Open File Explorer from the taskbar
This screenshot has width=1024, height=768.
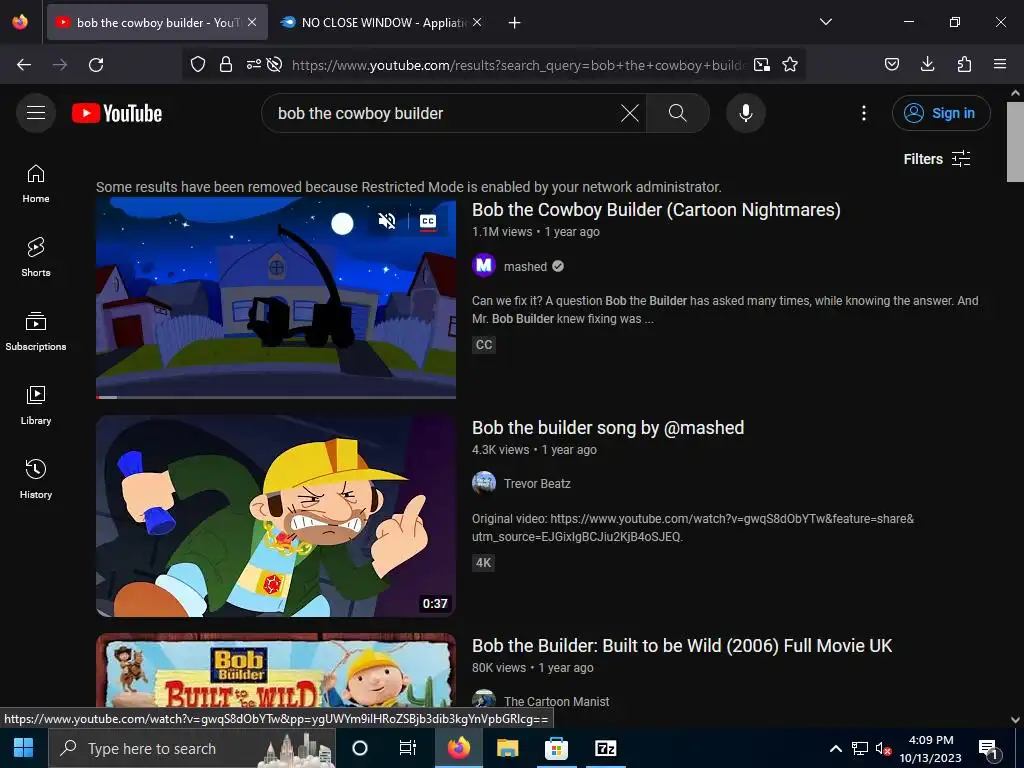tap(507, 748)
